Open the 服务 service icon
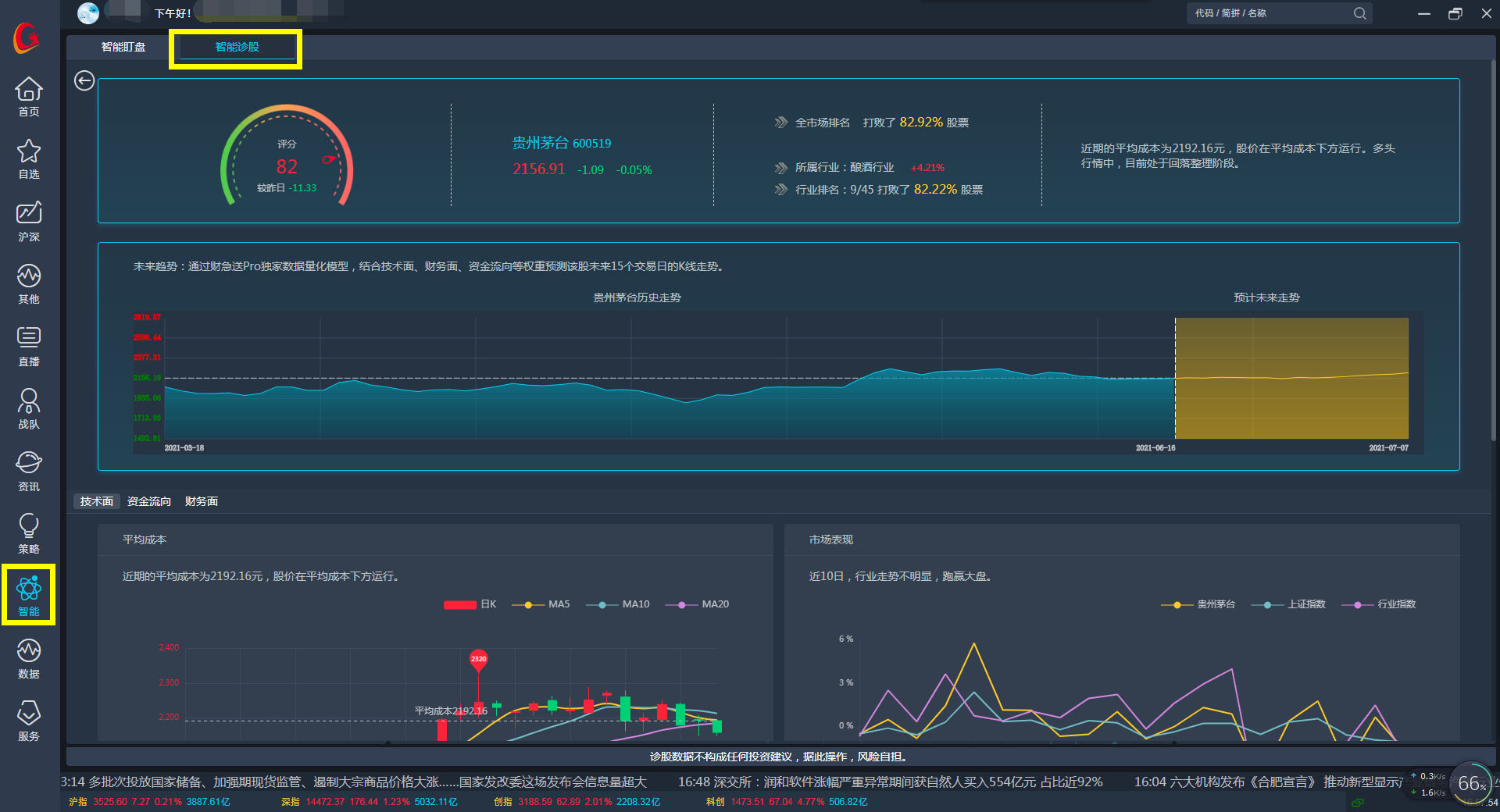 pos(29,721)
